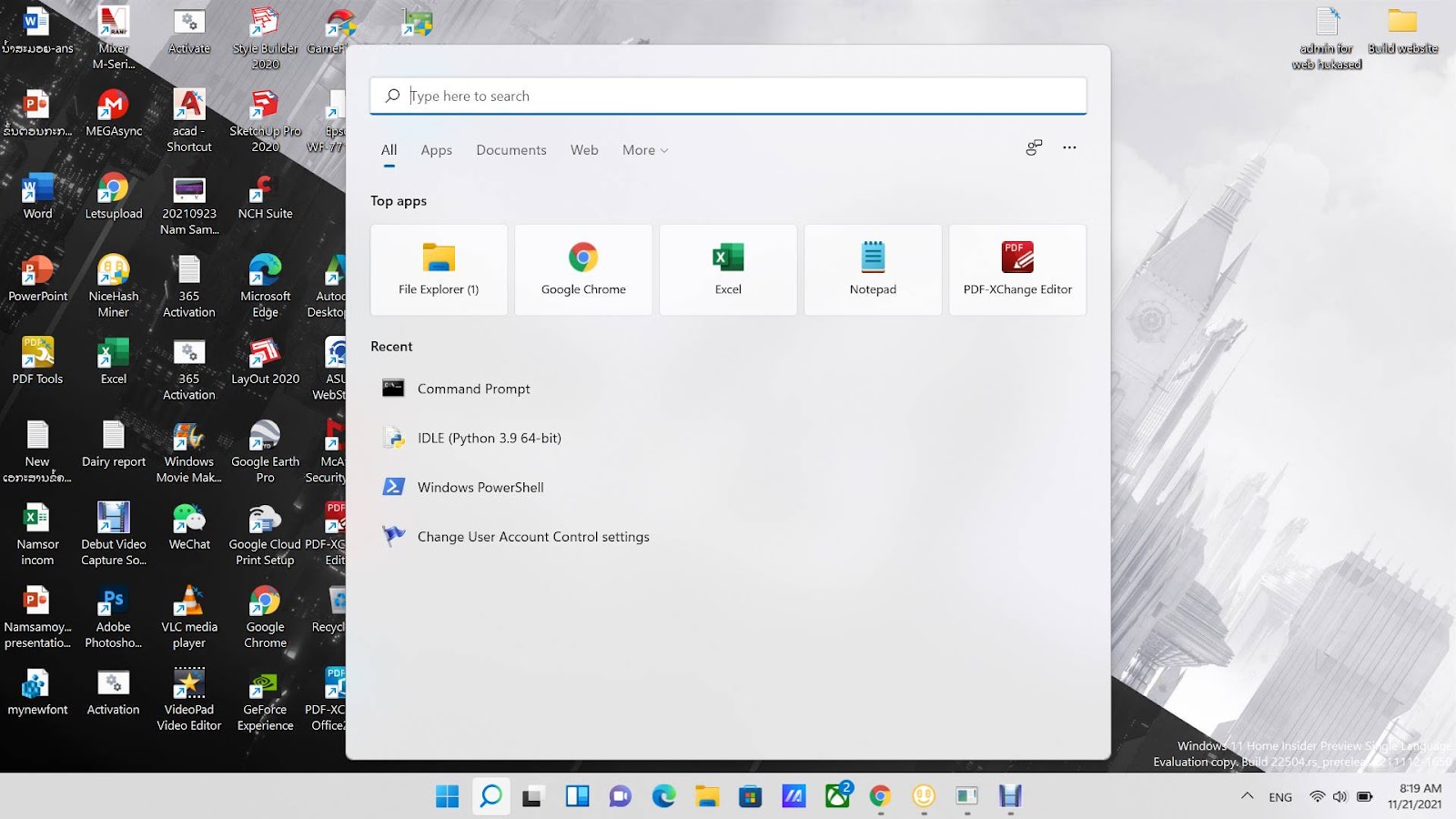Open Xbox app on the taskbar

tap(837, 796)
